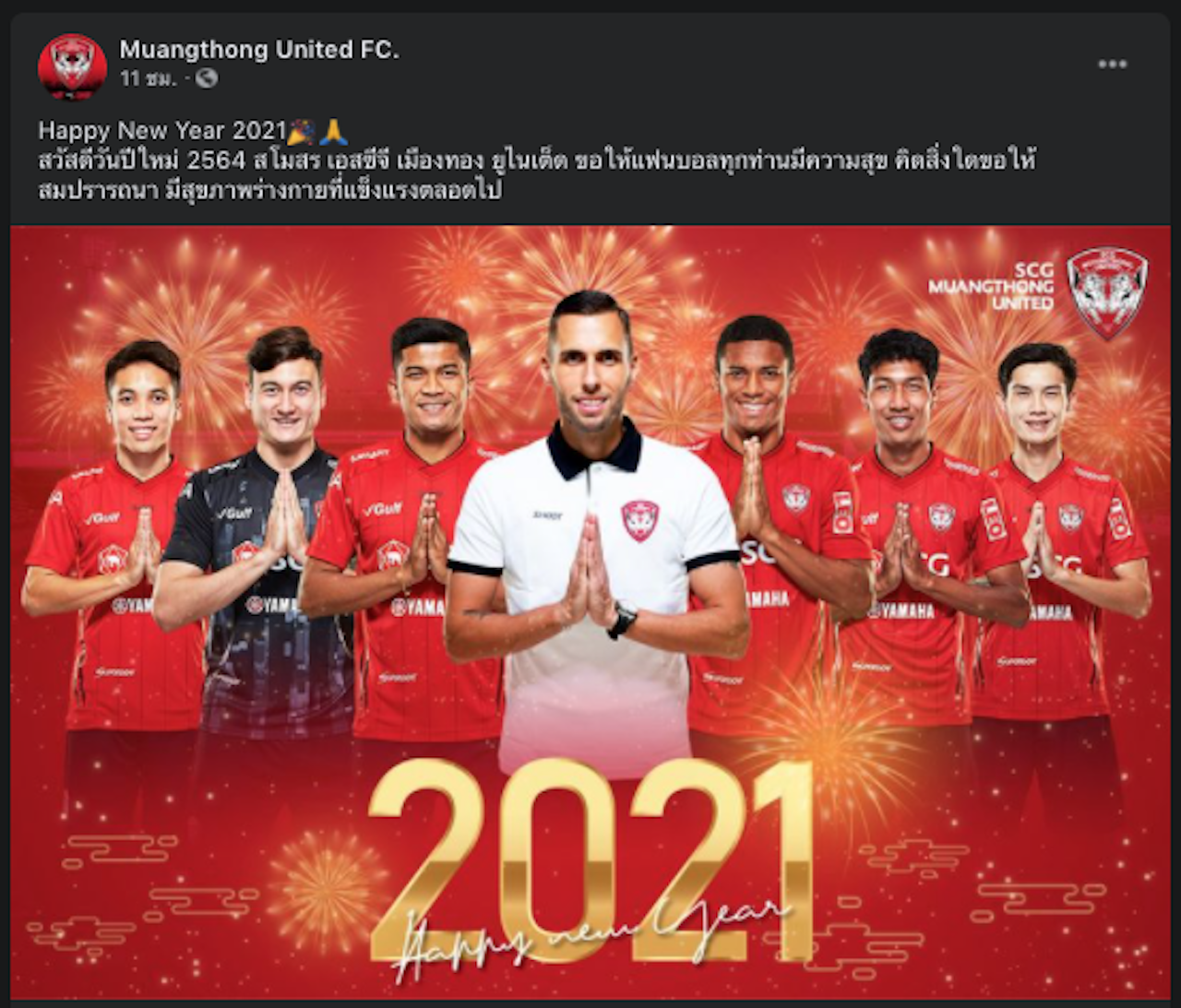Image resolution: width=1181 pixels, height=1008 pixels.
Task: Click the SCG Muangthong United crest in photo
Action: [1106, 293]
